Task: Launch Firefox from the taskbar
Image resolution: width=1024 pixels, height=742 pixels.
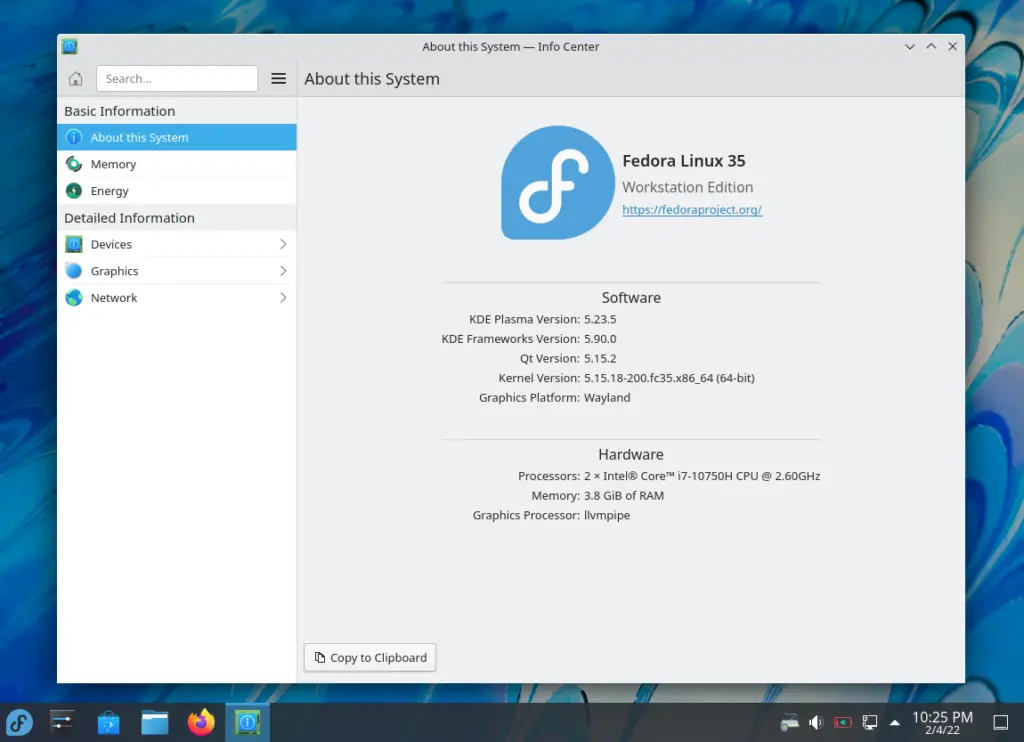Action: coord(200,721)
